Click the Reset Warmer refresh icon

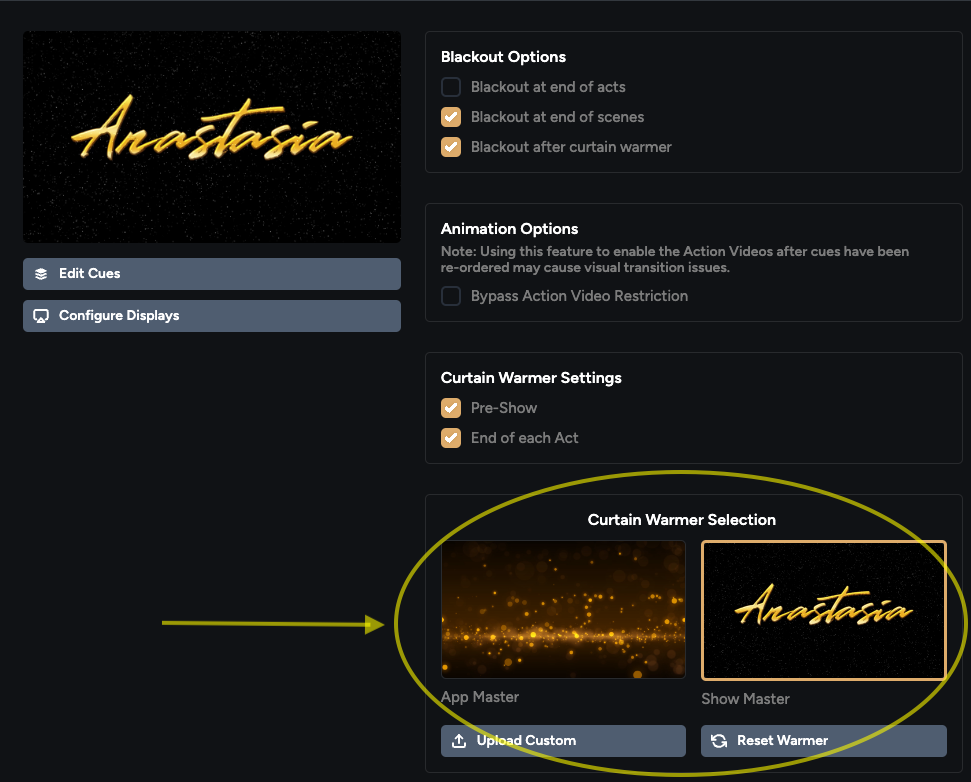click(x=719, y=741)
